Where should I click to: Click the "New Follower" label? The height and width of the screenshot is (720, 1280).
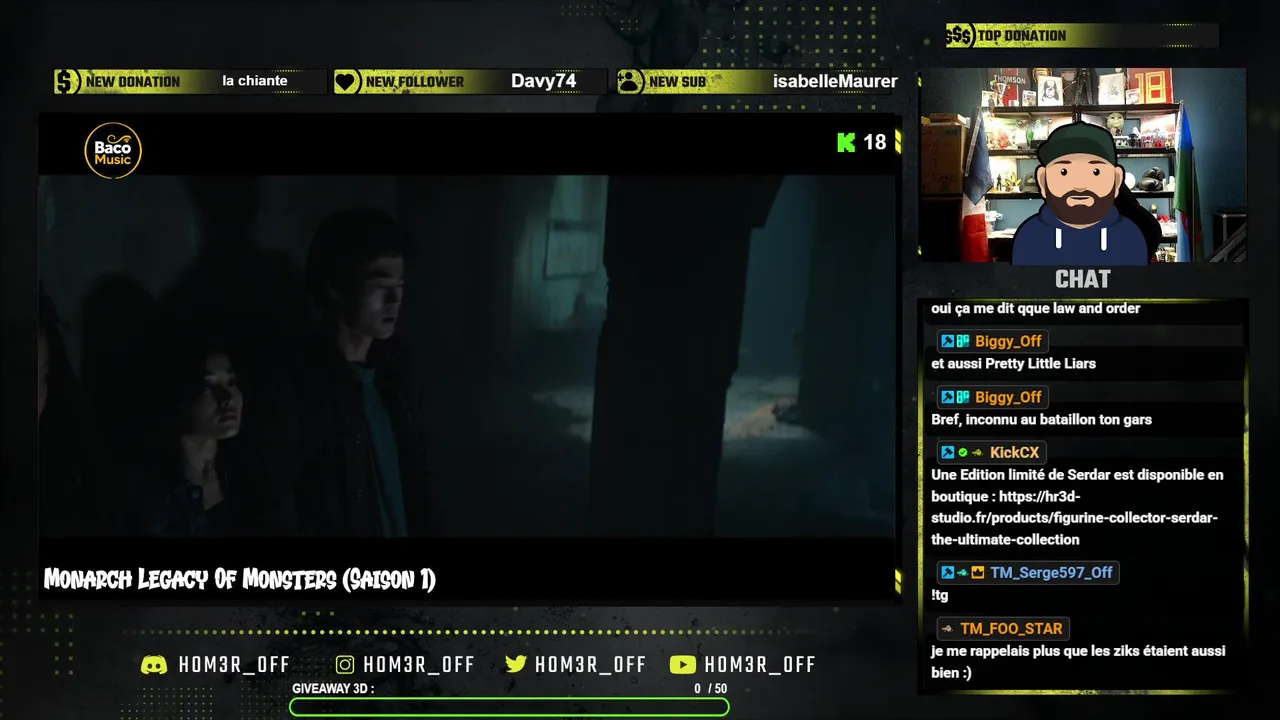pyautogui.click(x=415, y=82)
